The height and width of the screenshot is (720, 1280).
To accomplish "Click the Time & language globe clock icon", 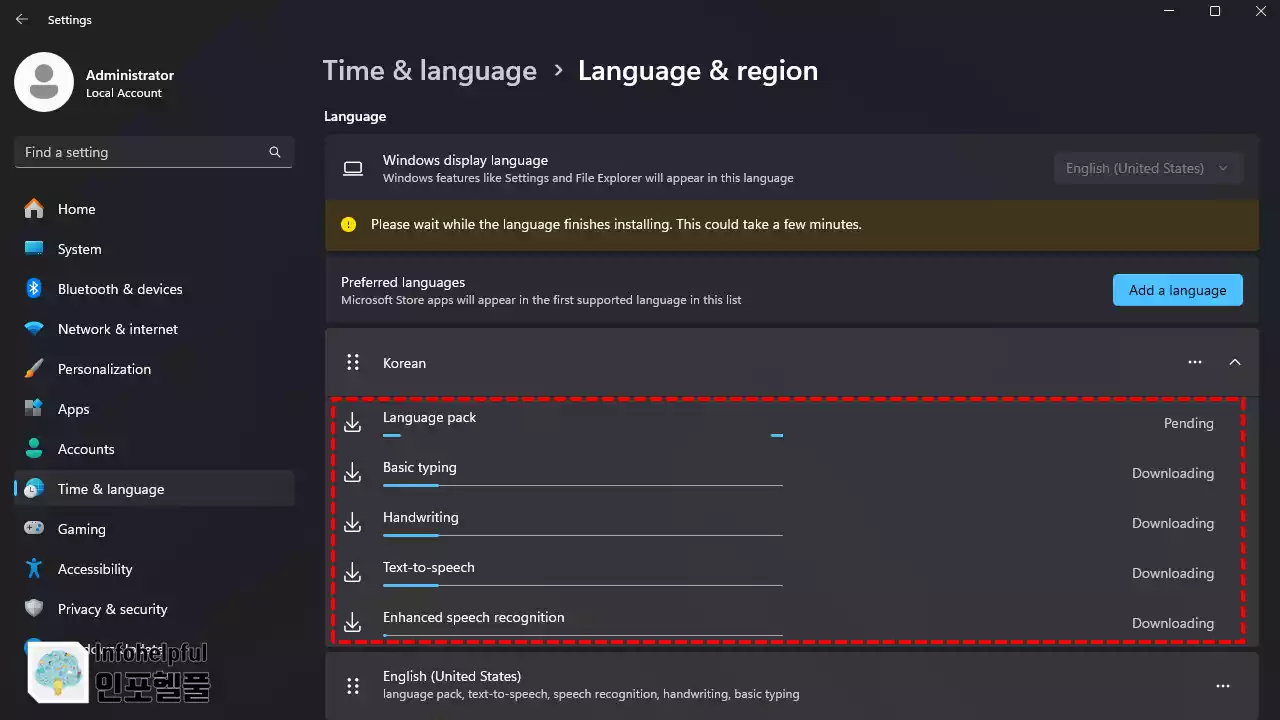I will tap(34, 489).
